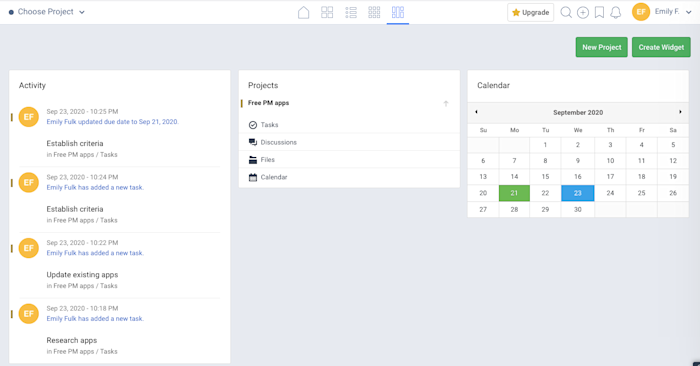Select the nine-square grid view icon
700x366 pixels.
[x=374, y=12]
